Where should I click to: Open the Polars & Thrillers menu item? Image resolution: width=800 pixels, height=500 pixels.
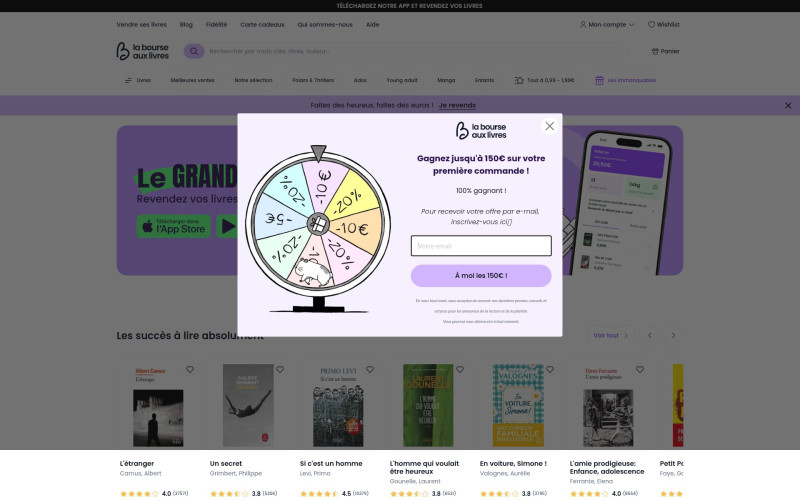tap(313, 81)
